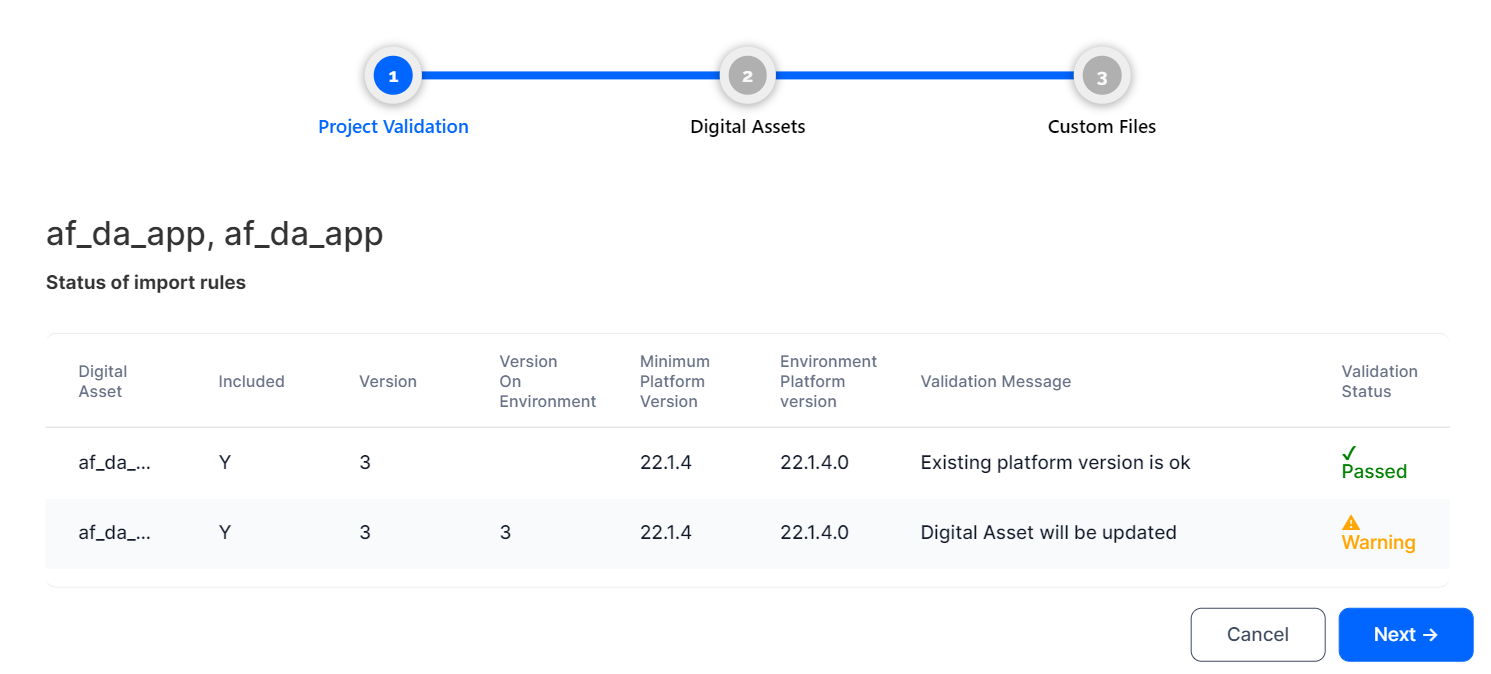Go to the Custom Files step label
Screen dimensions: 1491x674
[x=1101, y=127]
